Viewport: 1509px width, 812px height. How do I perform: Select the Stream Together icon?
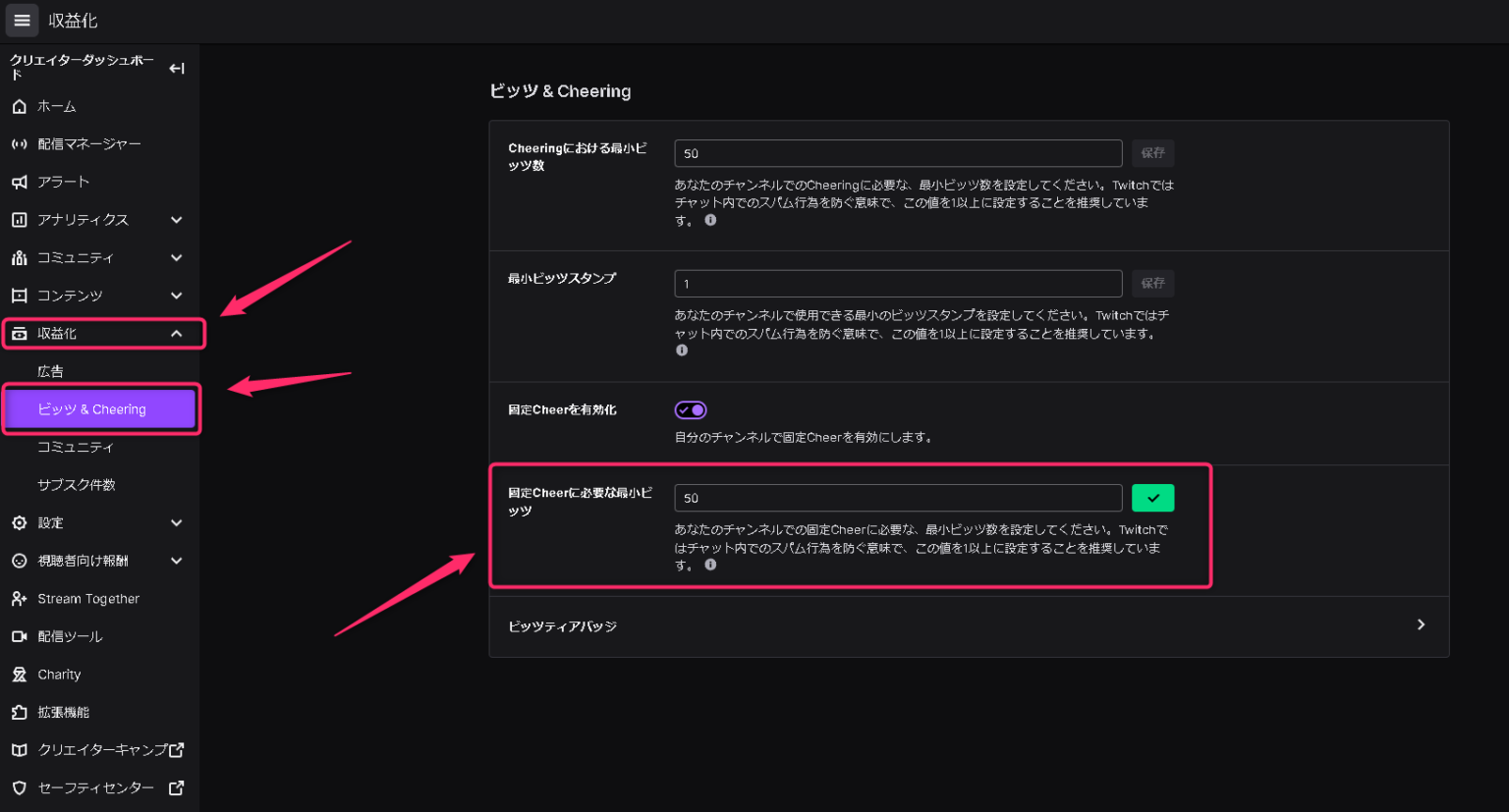(x=20, y=598)
